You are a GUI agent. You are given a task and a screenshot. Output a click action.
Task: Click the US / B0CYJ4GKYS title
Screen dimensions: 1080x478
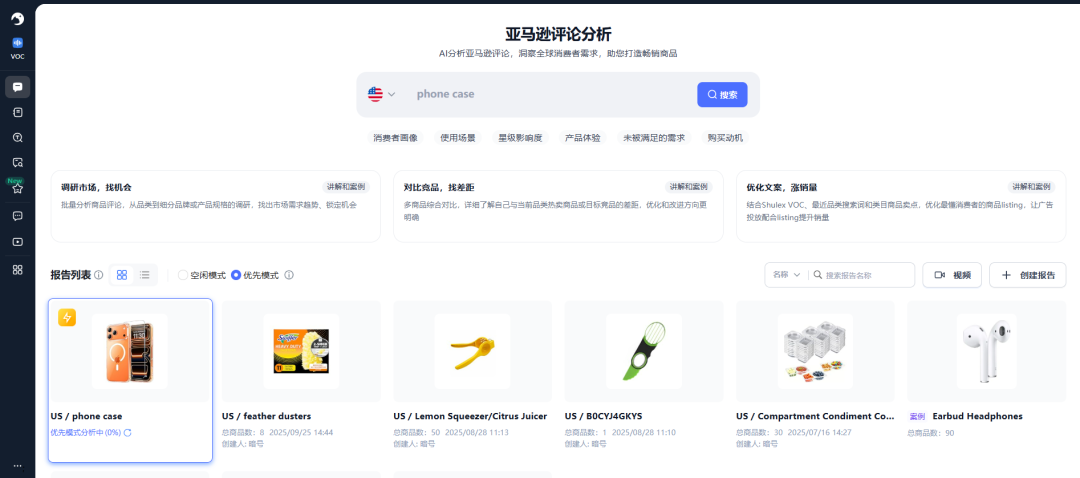[x=603, y=416]
